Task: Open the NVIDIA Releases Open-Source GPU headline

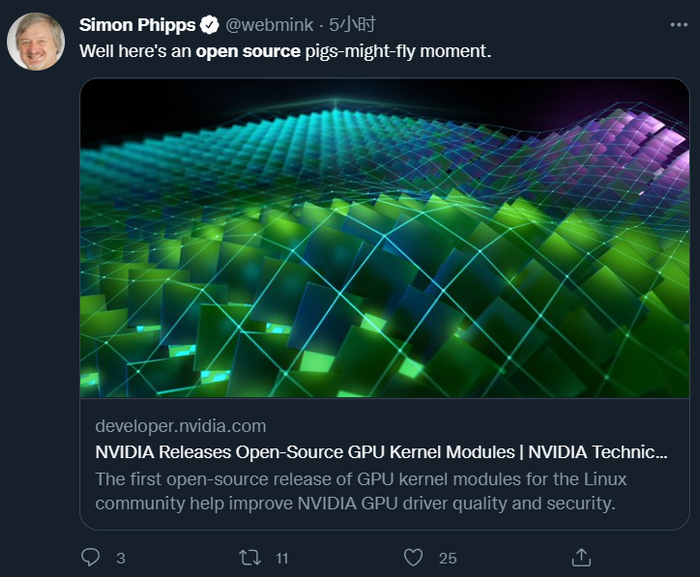Action: 380,452
